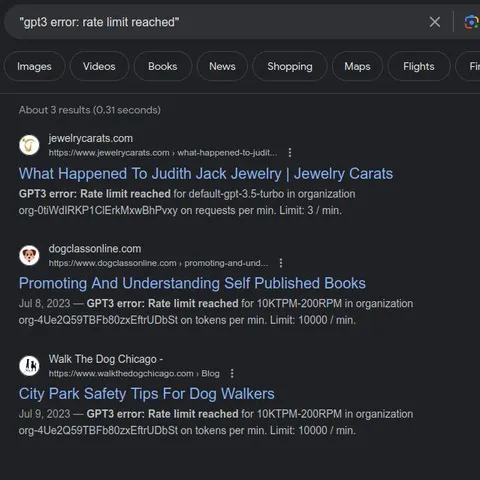
Task: Switch to the Flights filter
Action: tap(419, 66)
